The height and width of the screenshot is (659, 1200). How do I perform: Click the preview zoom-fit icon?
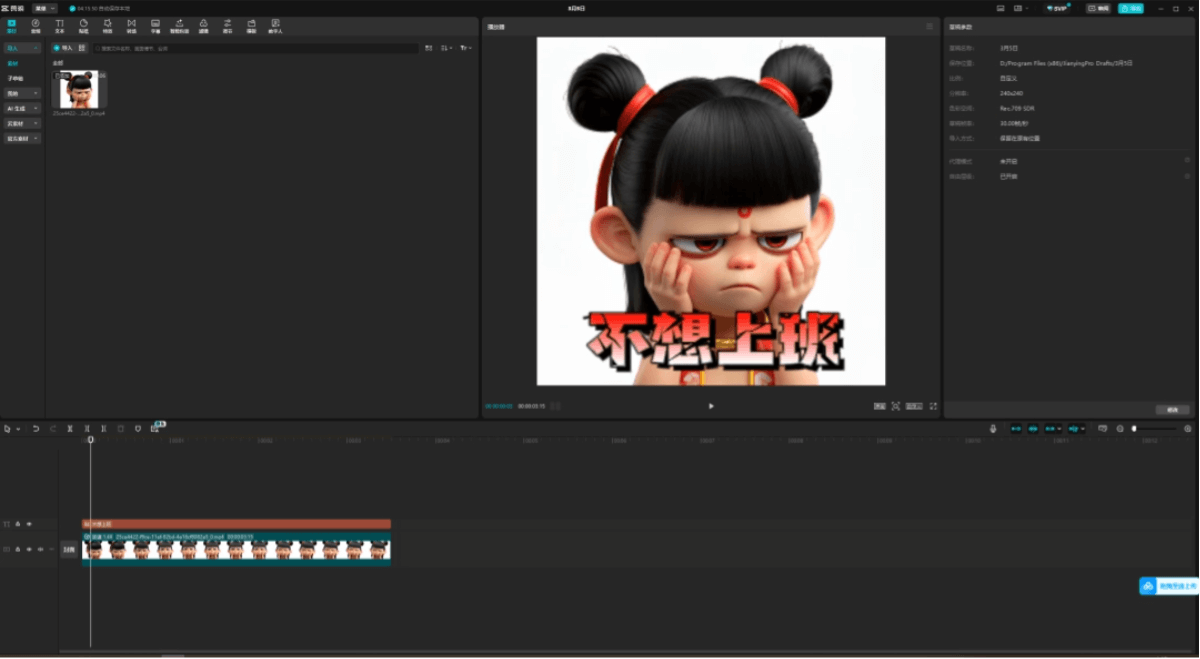(x=896, y=406)
